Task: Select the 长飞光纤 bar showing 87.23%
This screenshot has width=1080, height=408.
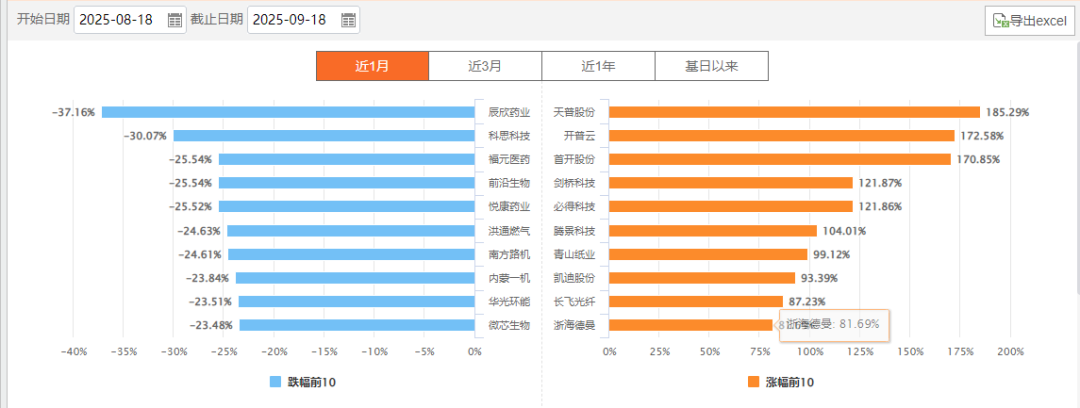Action: coord(696,301)
